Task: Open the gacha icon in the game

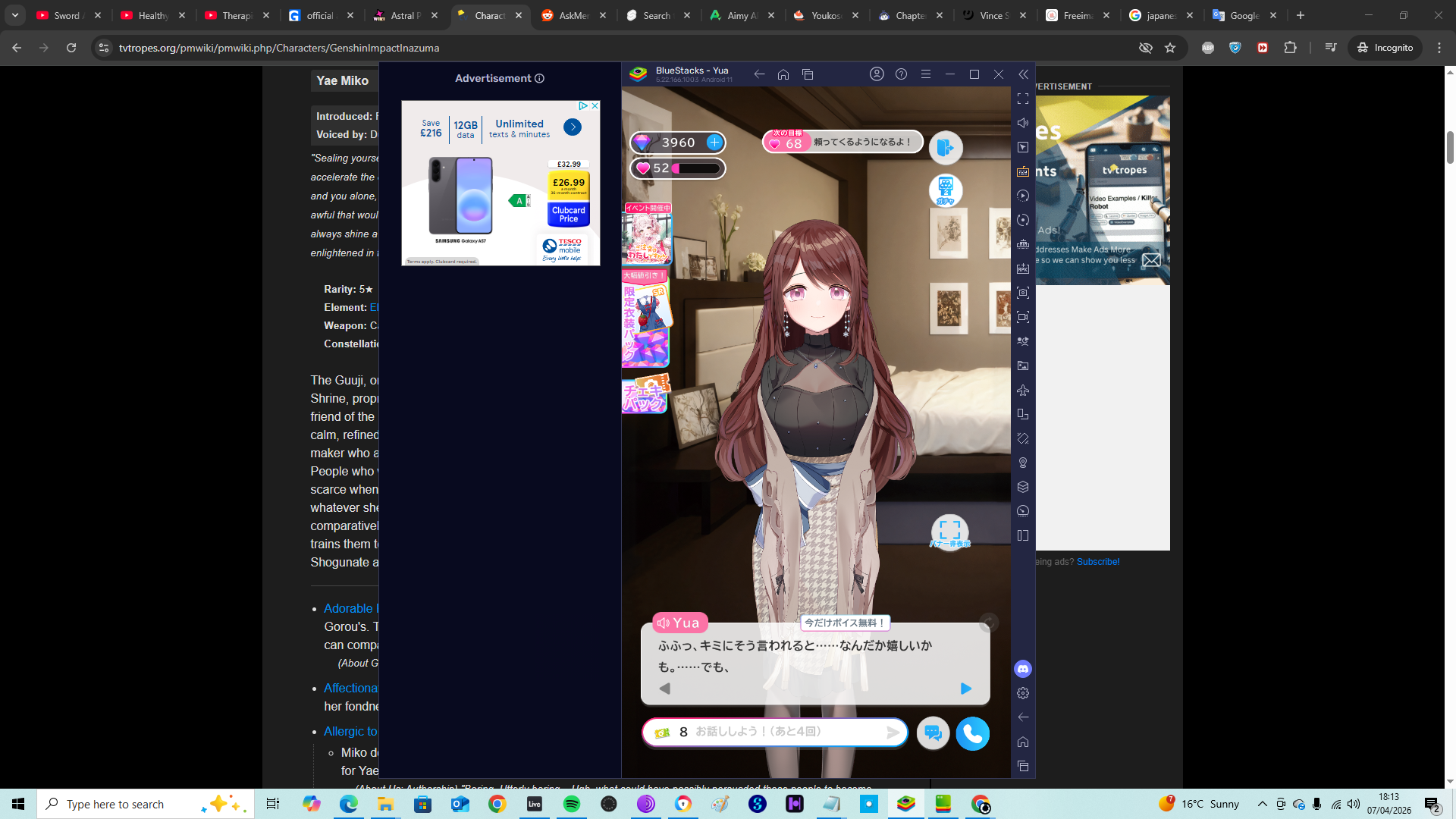Action: pos(946,190)
